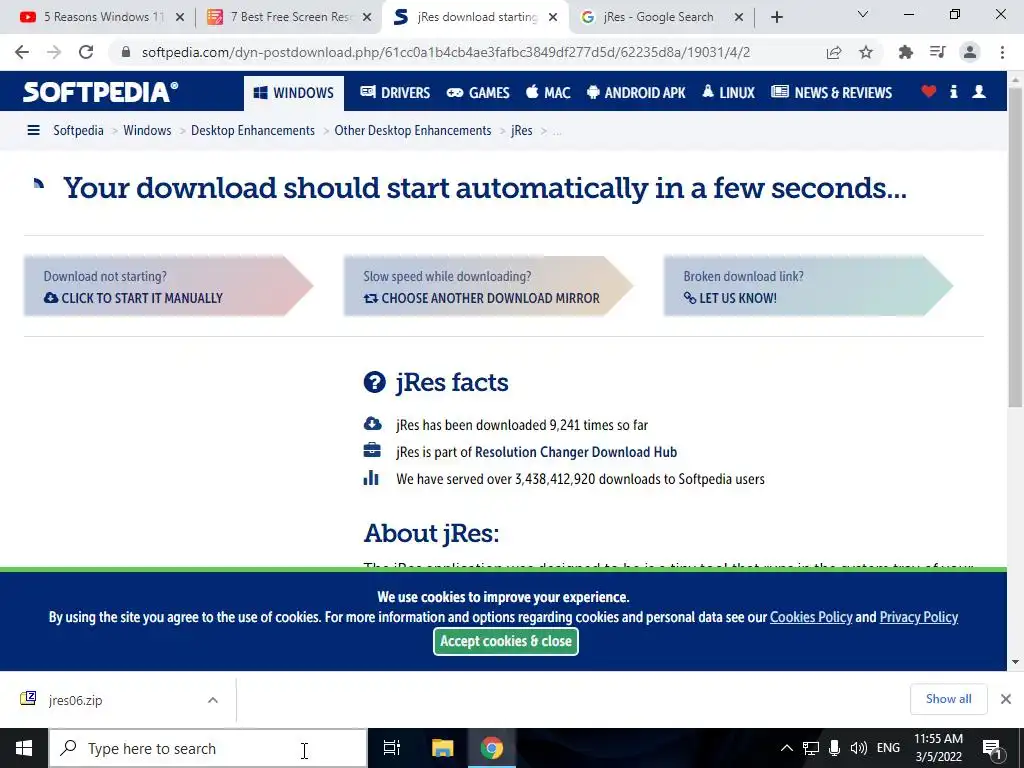
Task: Click the Chrome icon on the taskbar
Action: (x=492, y=748)
